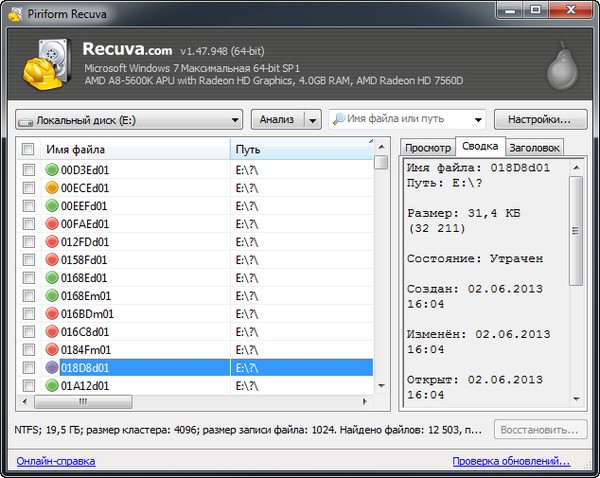Click the purple status icon for 018D8d01
Screen dimensions: 600x478
click(52, 368)
